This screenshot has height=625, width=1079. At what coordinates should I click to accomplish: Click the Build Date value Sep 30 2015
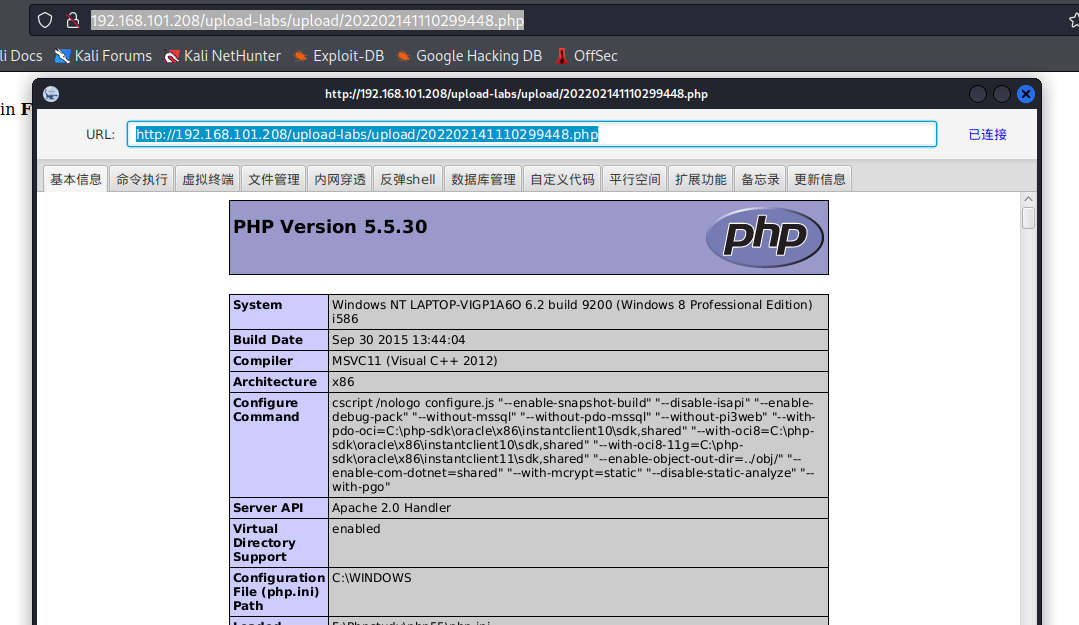pyautogui.click(x=398, y=340)
